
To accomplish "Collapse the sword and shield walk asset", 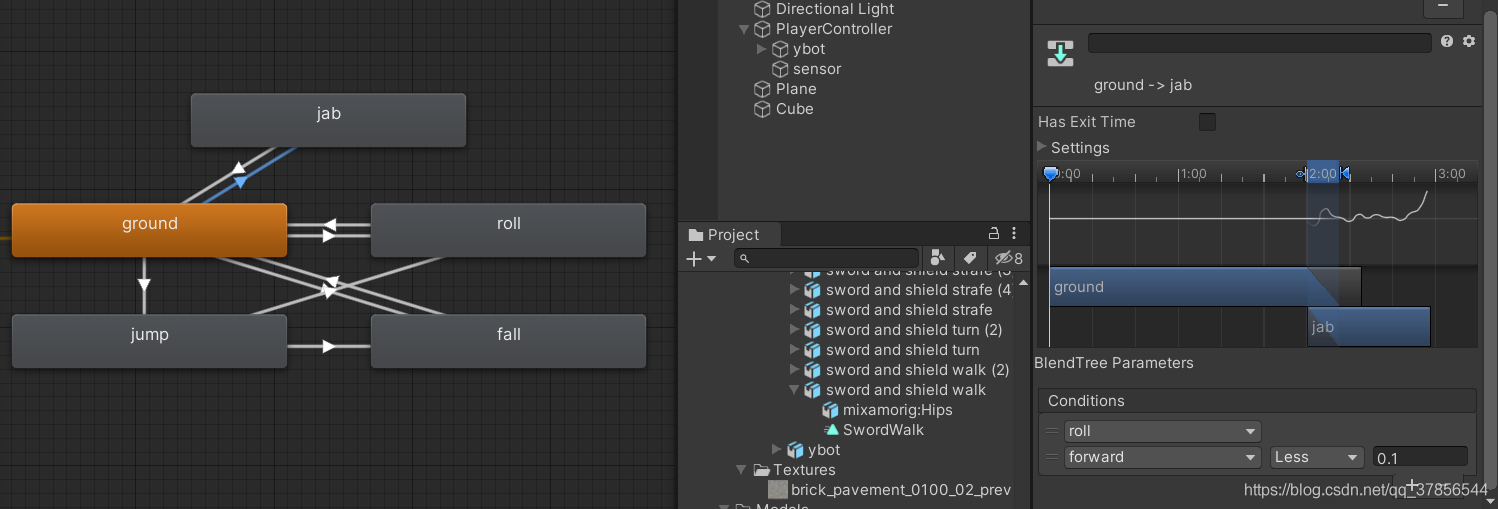I will 795,390.
